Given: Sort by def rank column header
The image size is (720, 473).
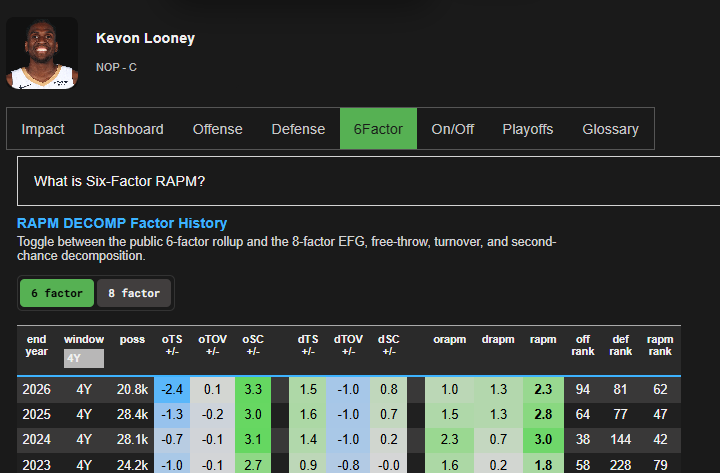Looking at the screenshot, I should coord(620,345).
